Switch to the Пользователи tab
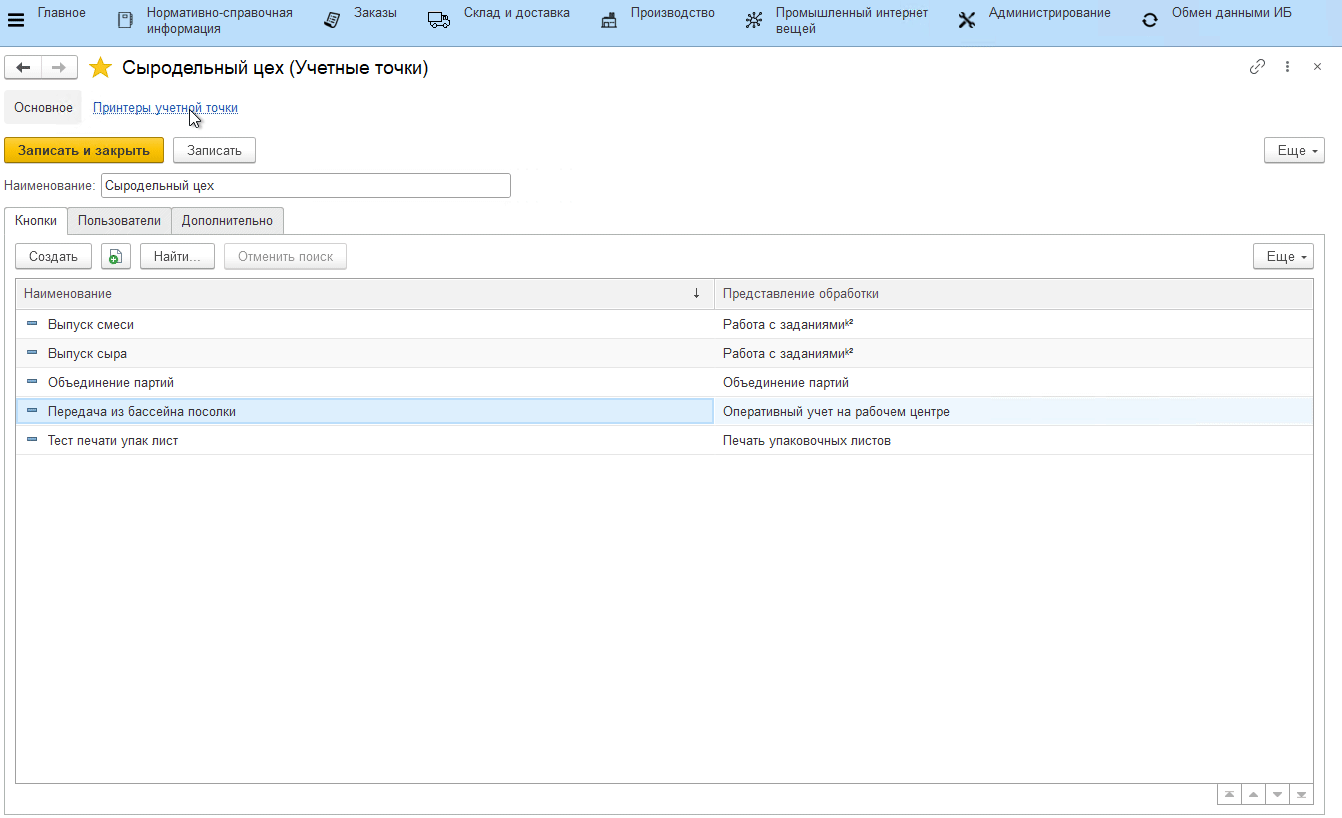The height and width of the screenshot is (818, 1342). click(119, 221)
